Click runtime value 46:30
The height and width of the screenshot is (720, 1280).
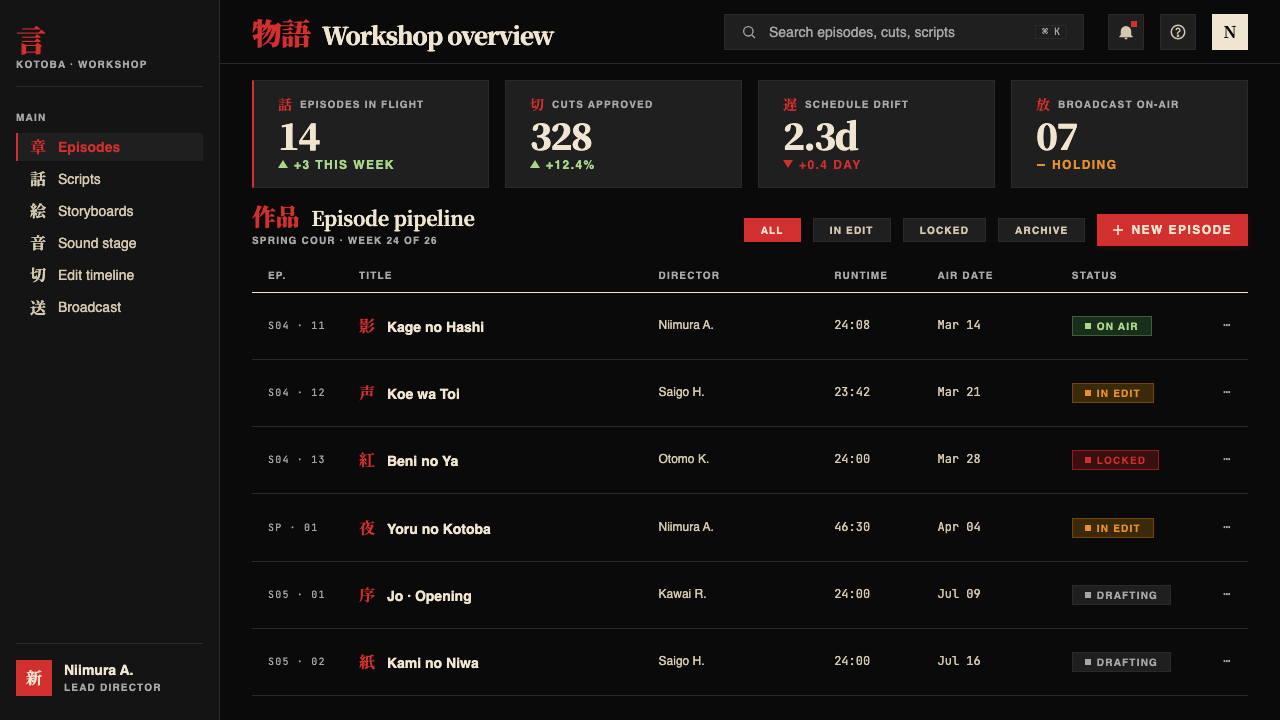[852, 527]
